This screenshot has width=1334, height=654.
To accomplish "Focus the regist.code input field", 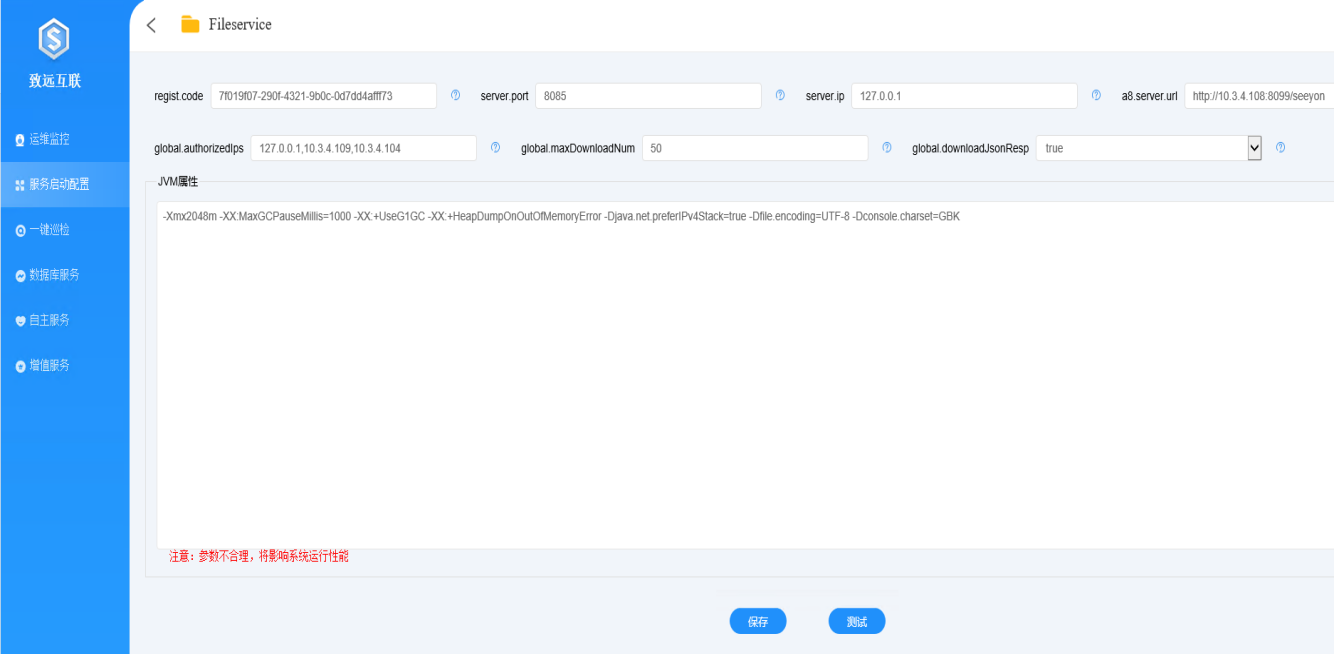I will tap(324, 96).
